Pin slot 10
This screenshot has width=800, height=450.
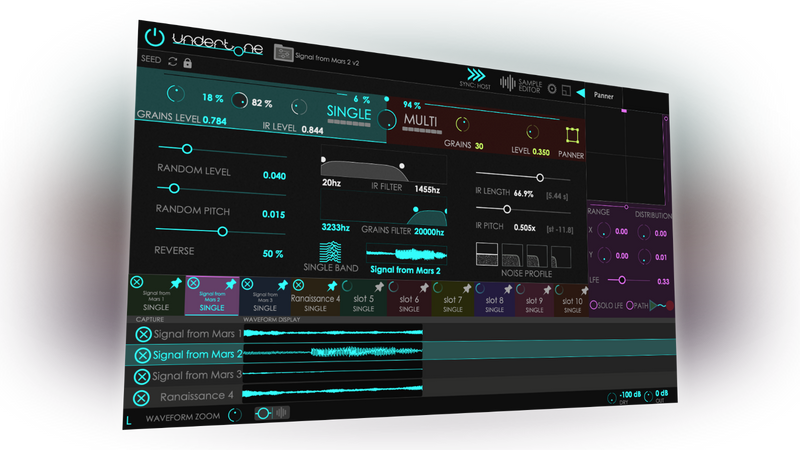click(x=584, y=291)
